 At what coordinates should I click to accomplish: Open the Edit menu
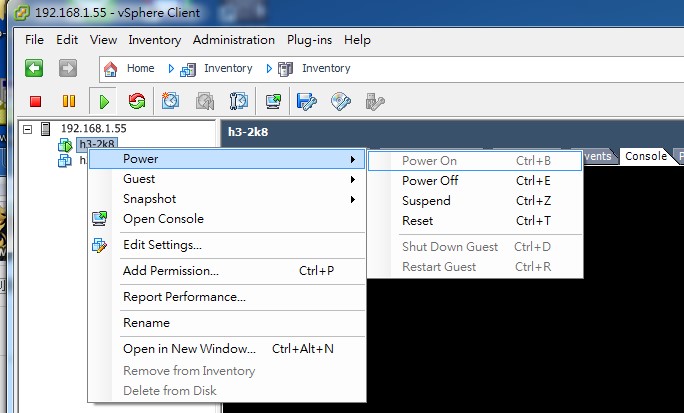click(x=67, y=40)
